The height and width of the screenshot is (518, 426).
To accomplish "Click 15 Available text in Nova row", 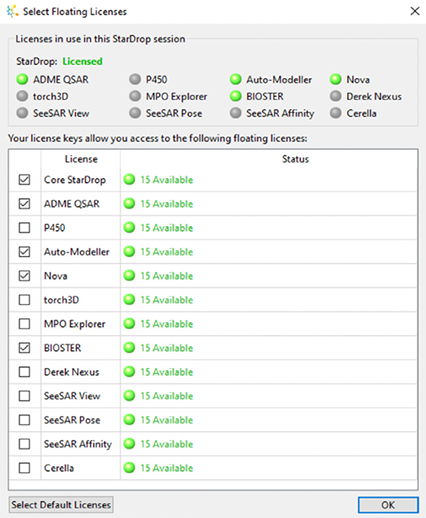I will coord(166,276).
